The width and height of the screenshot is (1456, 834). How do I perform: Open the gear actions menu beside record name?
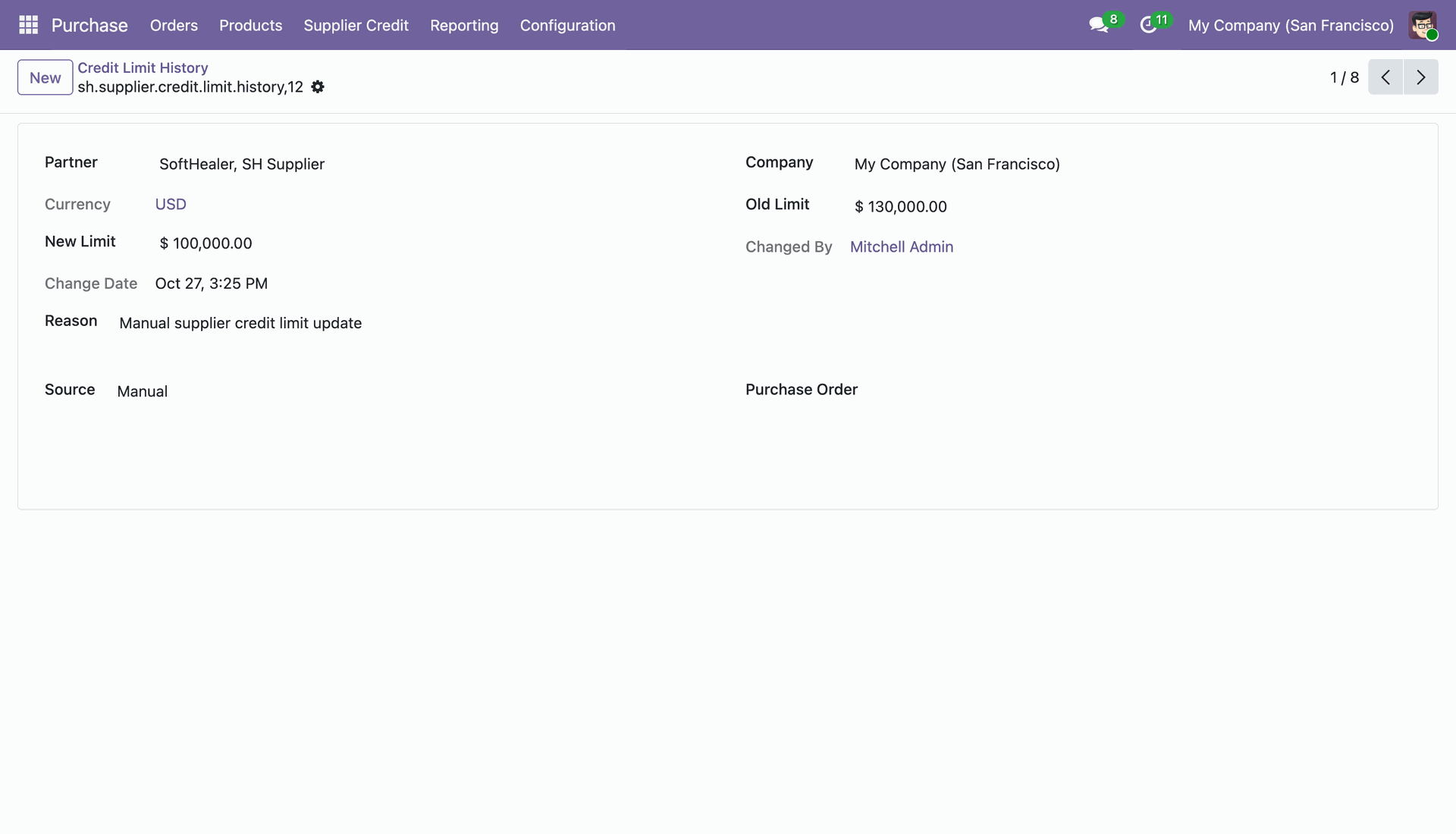[x=318, y=87]
